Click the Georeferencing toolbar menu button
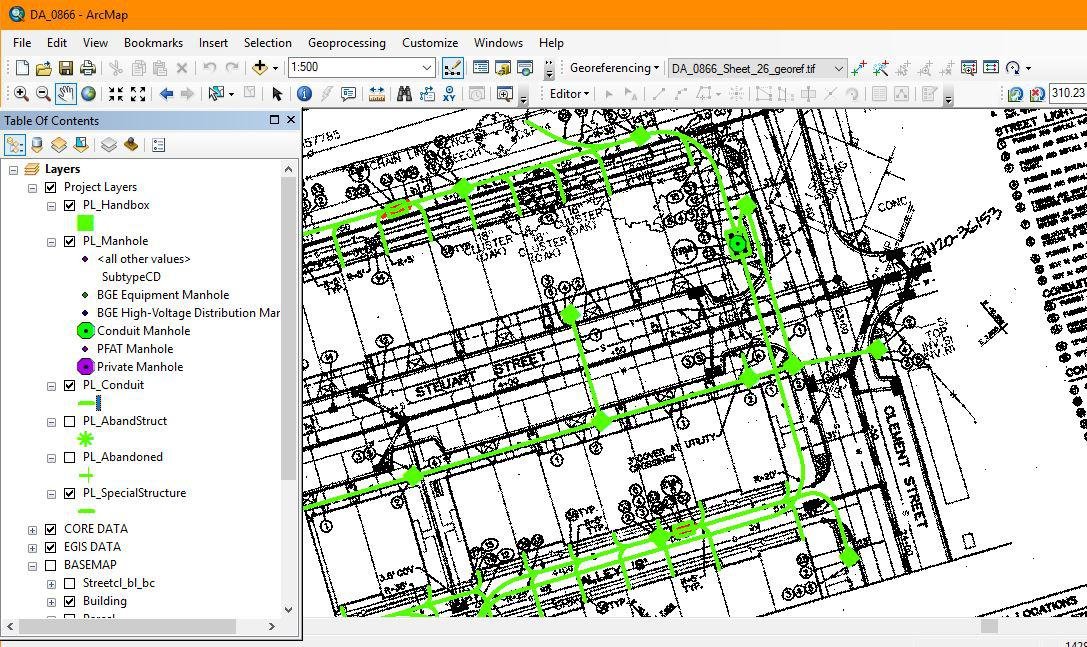The width and height of the screenshot is (1087, 647). [x=614, y=68]
